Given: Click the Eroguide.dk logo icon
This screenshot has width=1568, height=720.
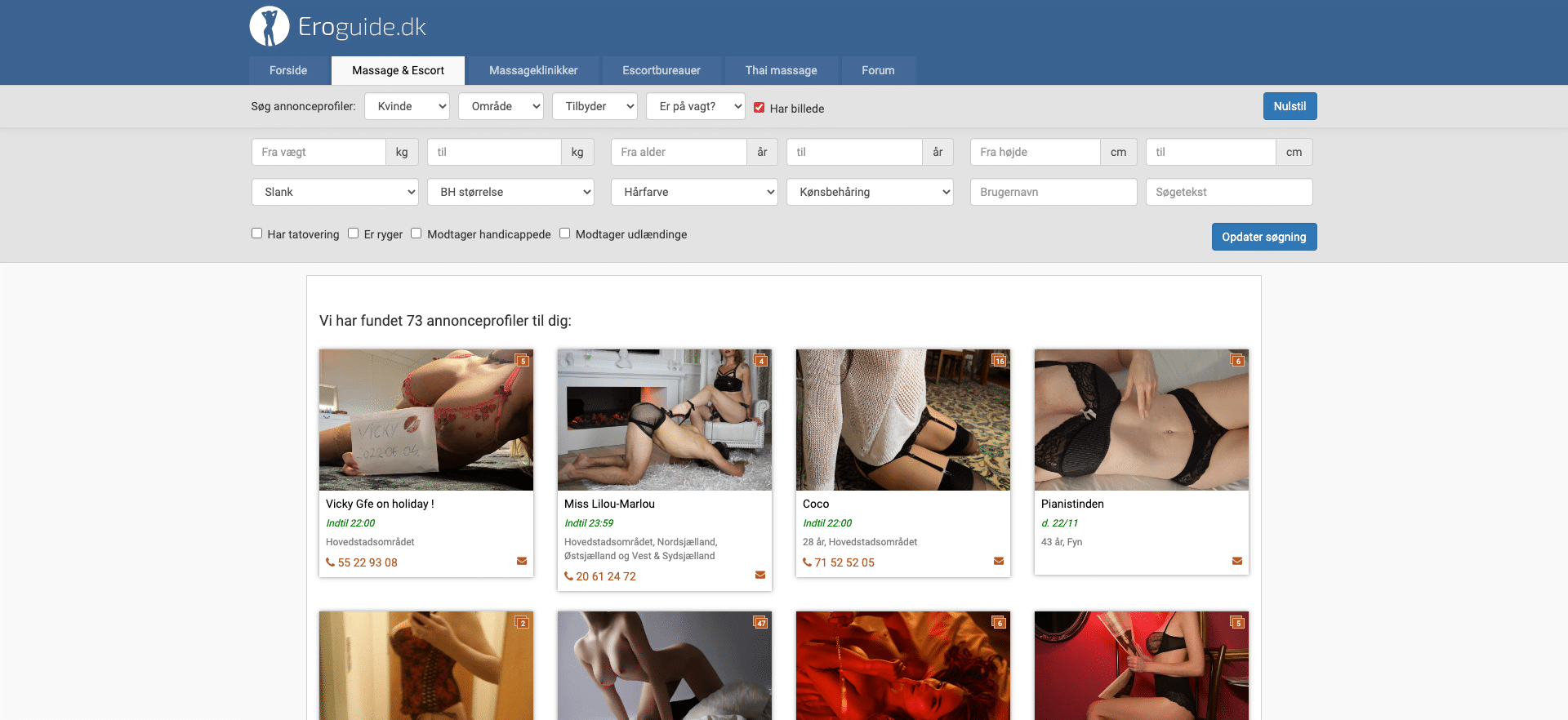Looking at the screenshot, I should [x=269, y=26].
